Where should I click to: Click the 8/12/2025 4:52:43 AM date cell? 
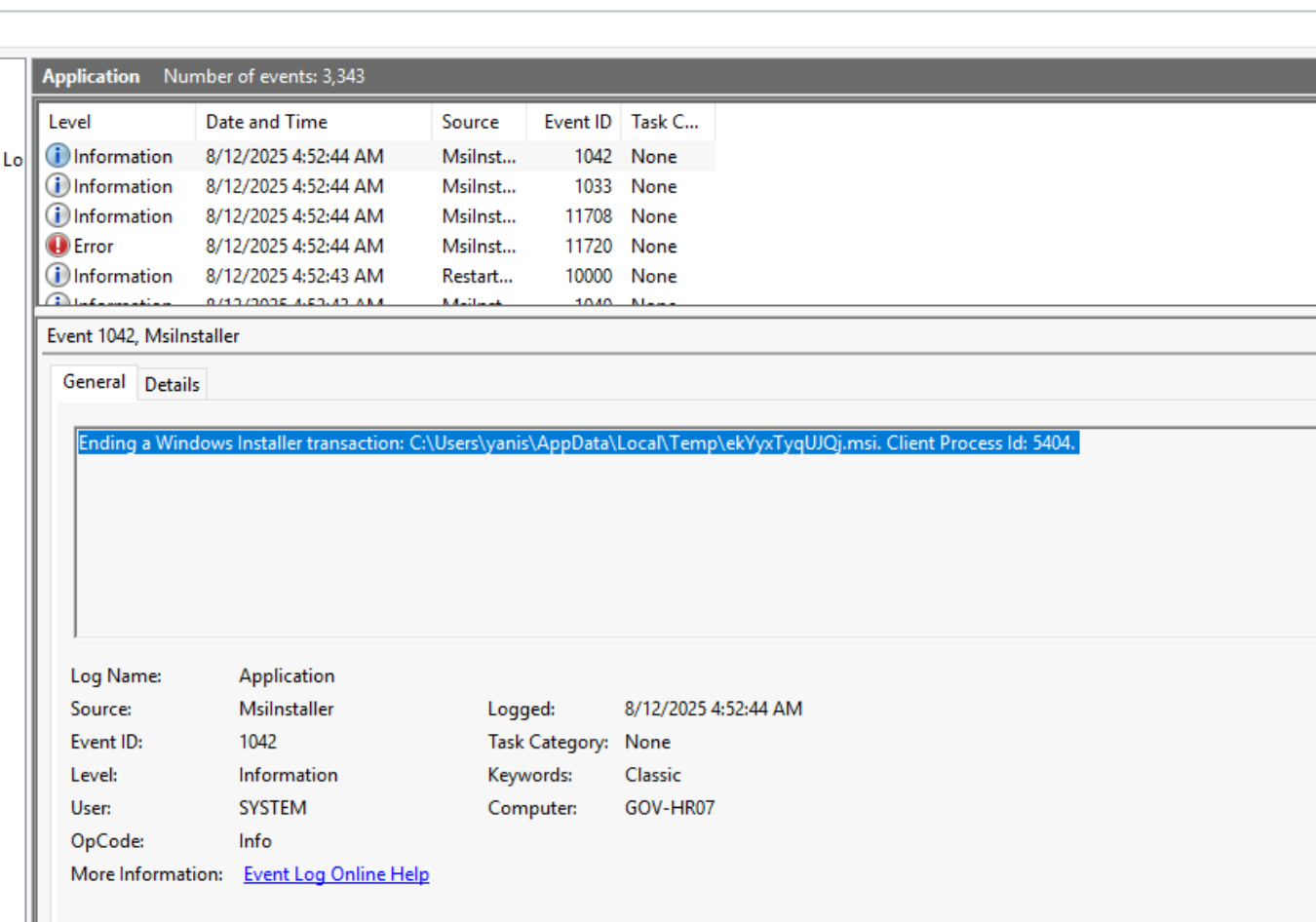(x=294, y=276)
